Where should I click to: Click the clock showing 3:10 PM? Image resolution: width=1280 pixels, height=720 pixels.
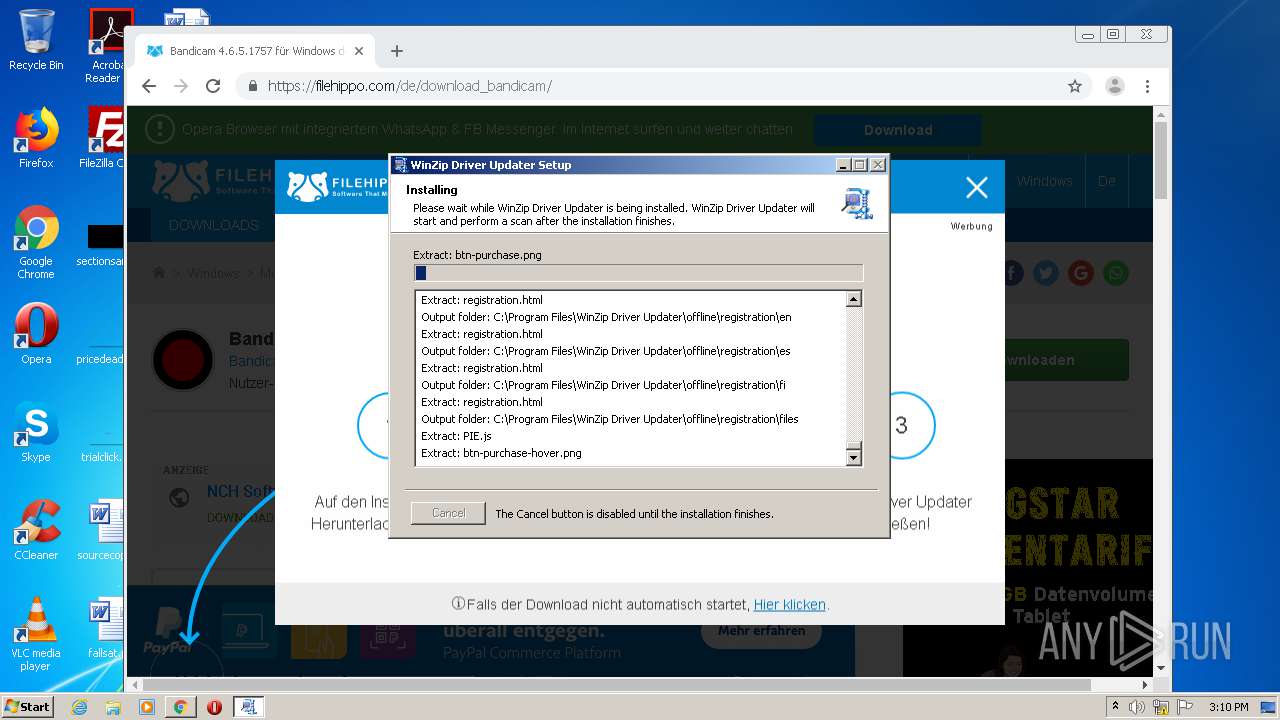coord(1228,707)
